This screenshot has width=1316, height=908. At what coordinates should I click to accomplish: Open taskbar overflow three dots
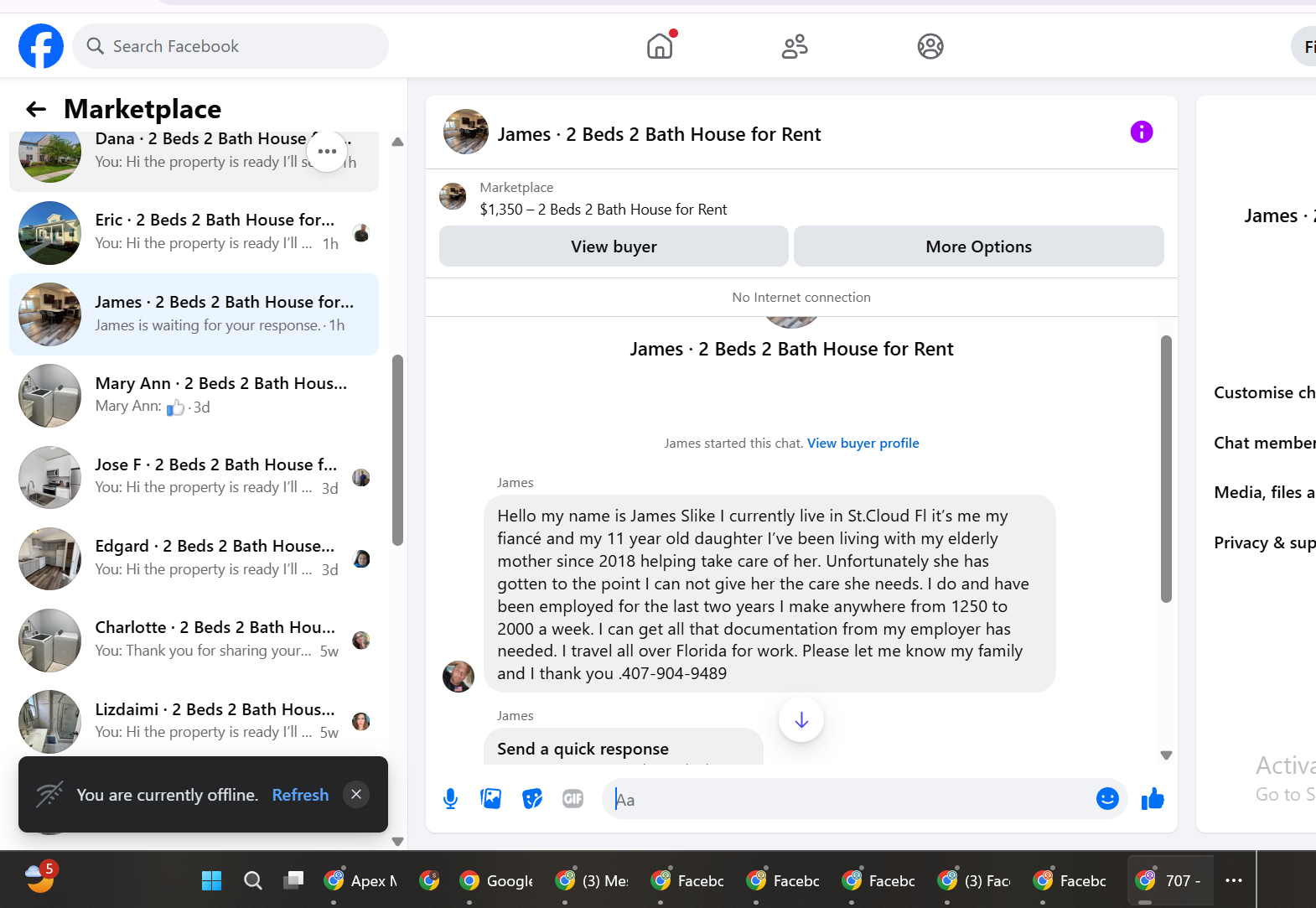[1234, 880]
